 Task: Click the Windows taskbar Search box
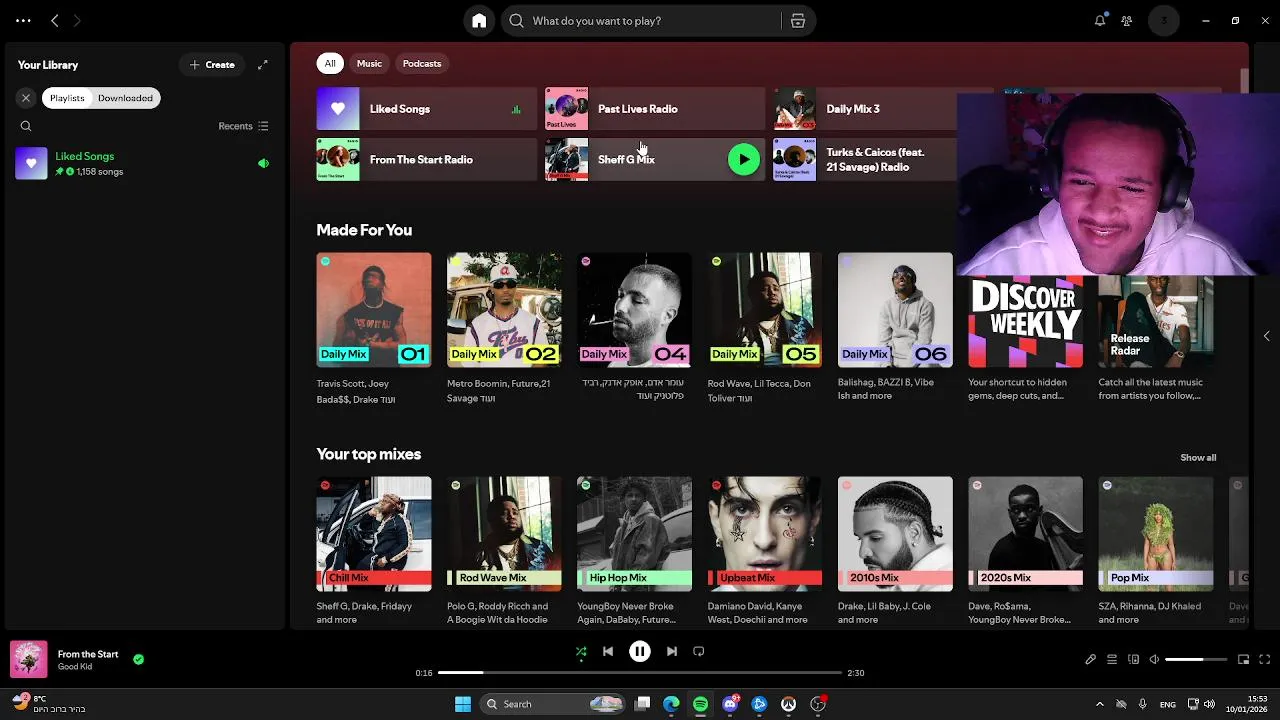pos(552,704)
